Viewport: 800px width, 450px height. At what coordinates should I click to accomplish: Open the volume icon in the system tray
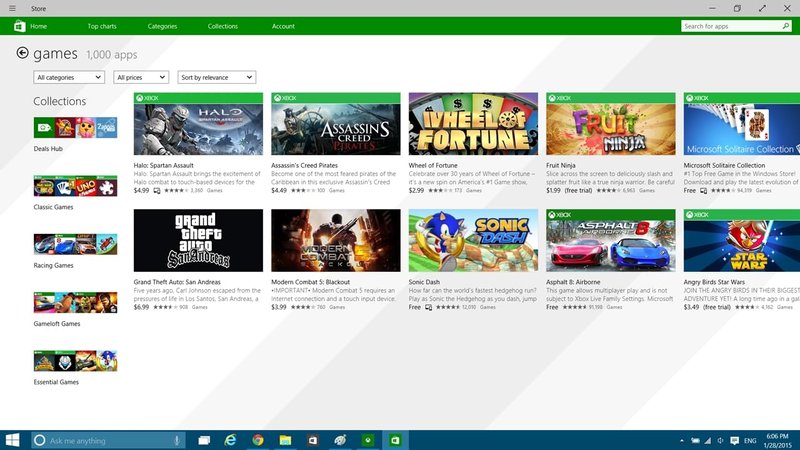pyautogui.click(x=720, y=440)
